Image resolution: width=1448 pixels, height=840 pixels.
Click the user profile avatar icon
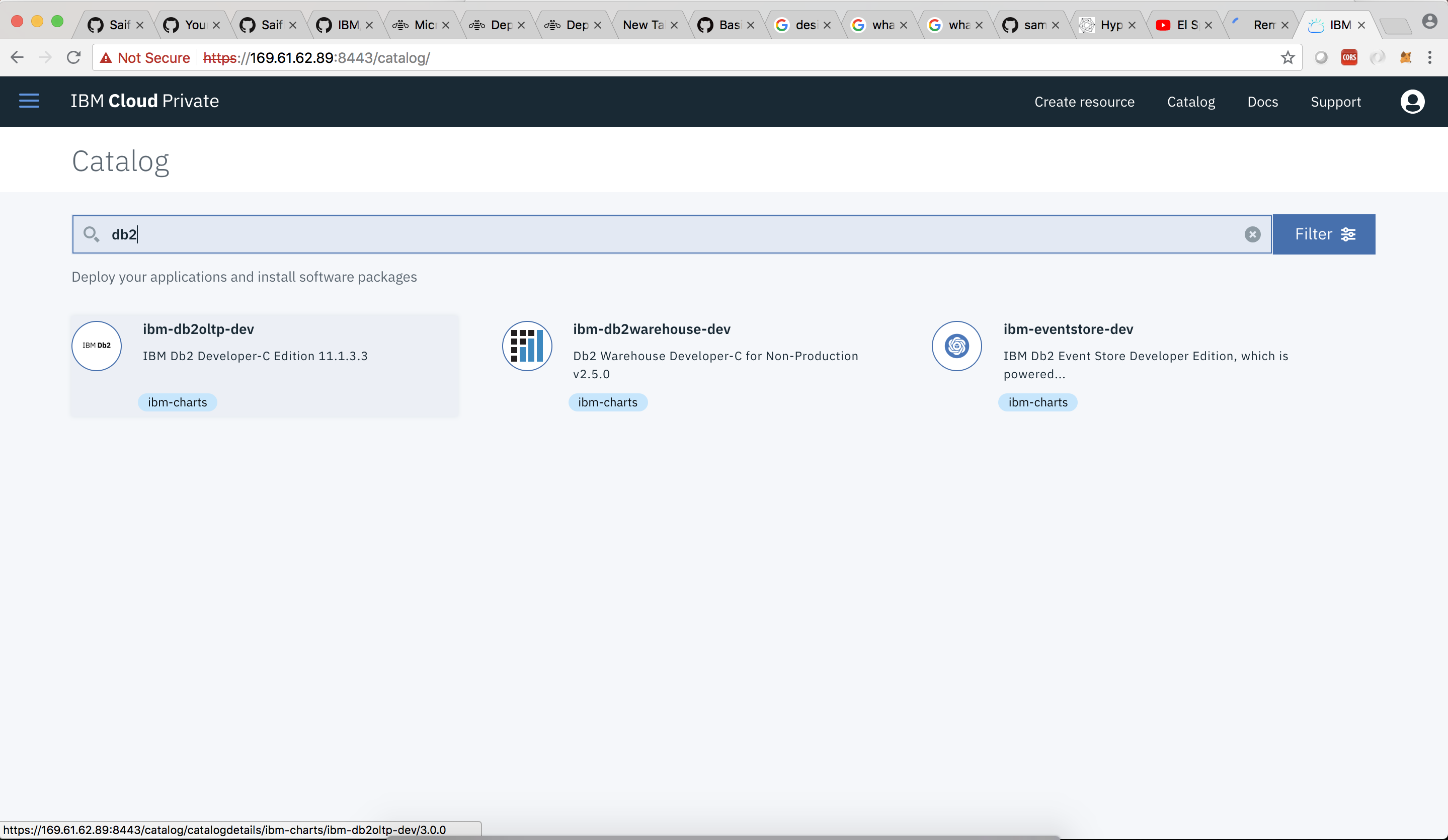(1412, 102)
